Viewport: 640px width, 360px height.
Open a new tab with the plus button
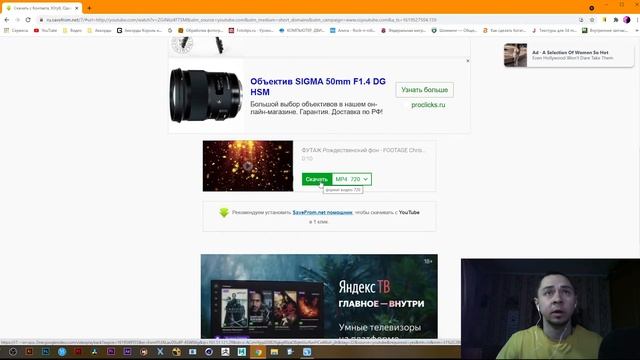click(x=89, y=8)
